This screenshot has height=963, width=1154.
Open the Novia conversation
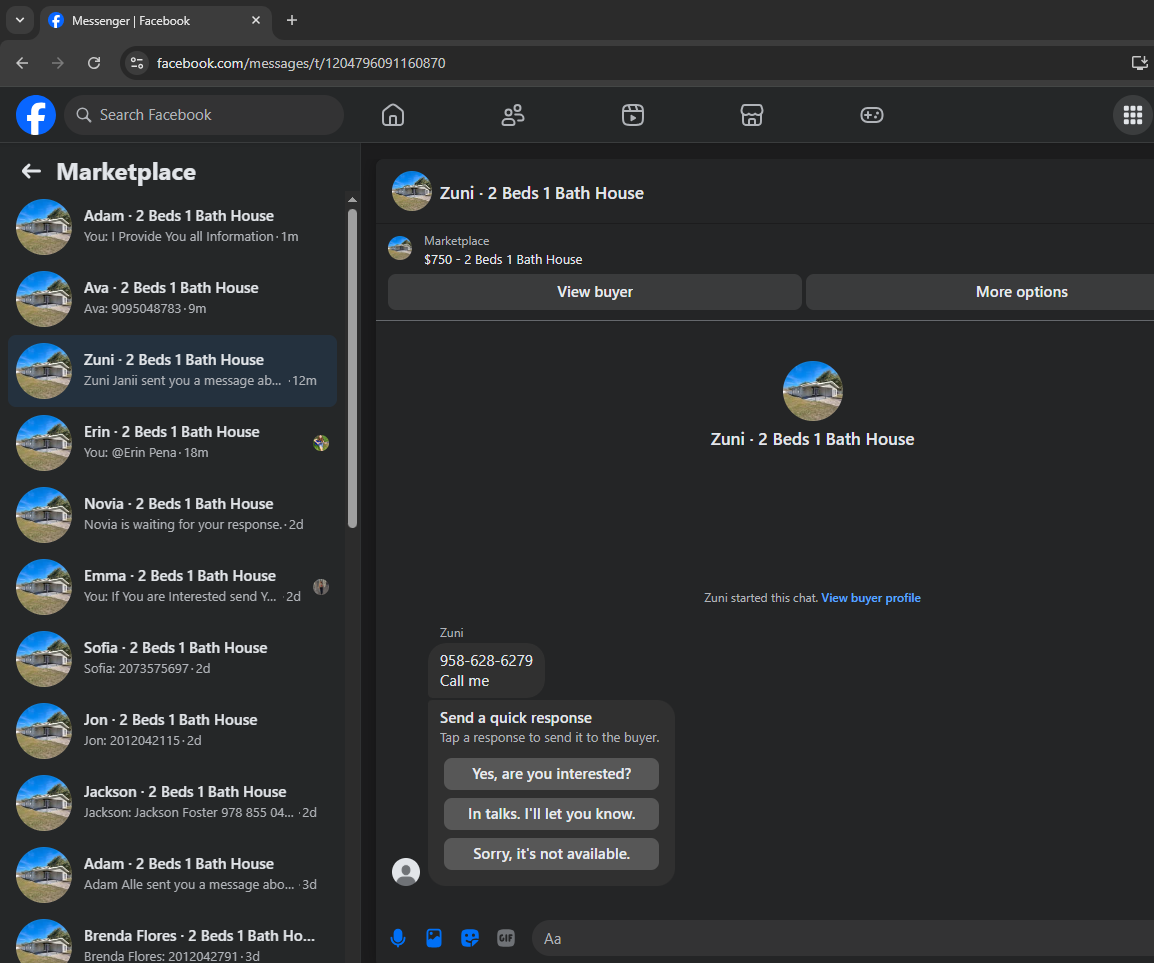pos(172,515)
